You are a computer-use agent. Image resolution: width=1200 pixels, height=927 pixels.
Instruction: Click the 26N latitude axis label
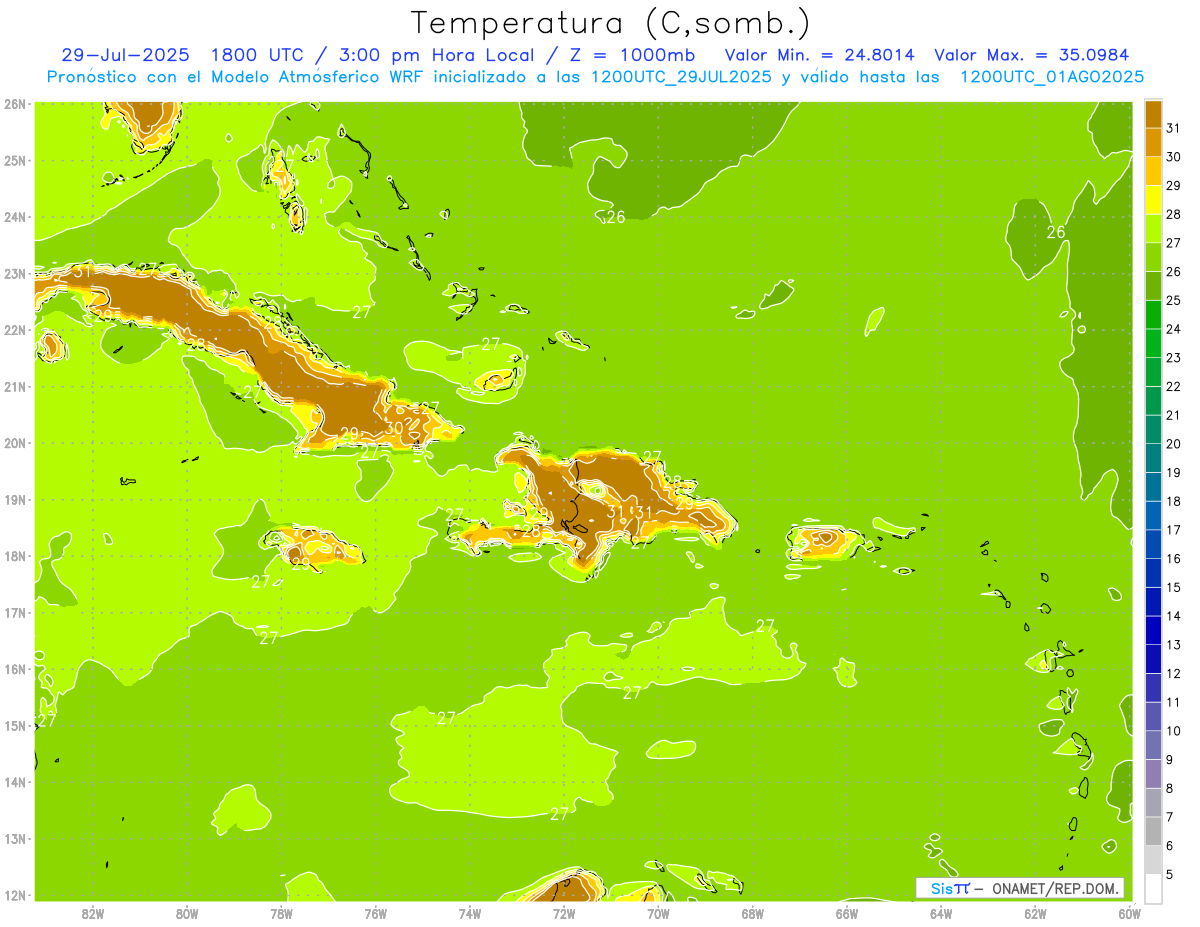point(15,104)
